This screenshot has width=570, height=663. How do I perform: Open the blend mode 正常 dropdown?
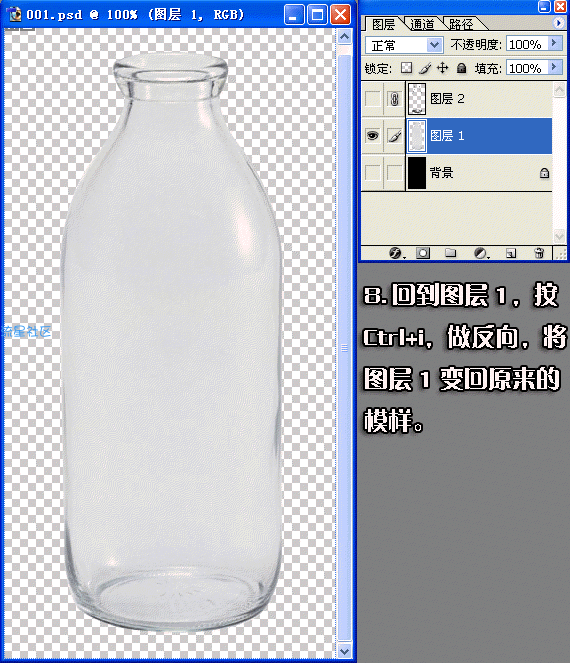404,45
